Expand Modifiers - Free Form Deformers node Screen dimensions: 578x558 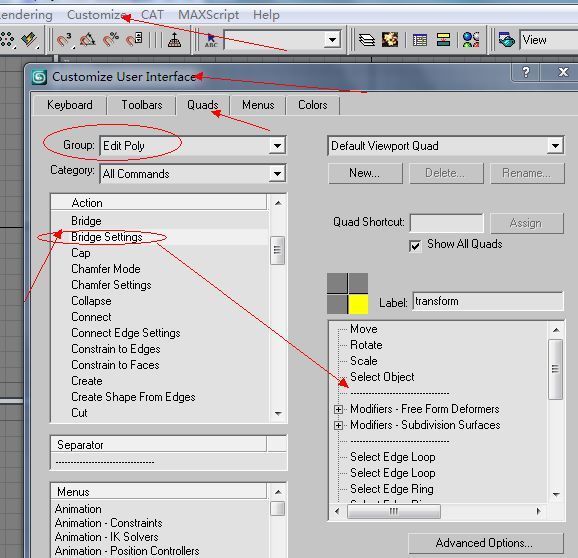click(x=338, y=409)
